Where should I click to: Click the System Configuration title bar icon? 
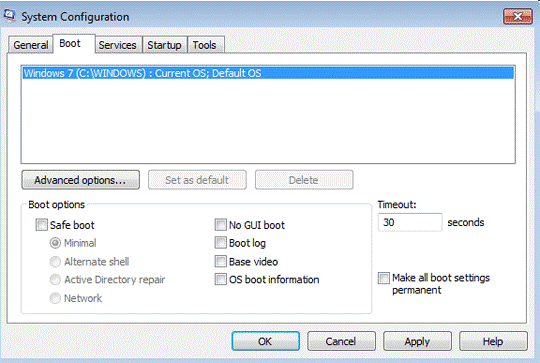click(10, 16)
